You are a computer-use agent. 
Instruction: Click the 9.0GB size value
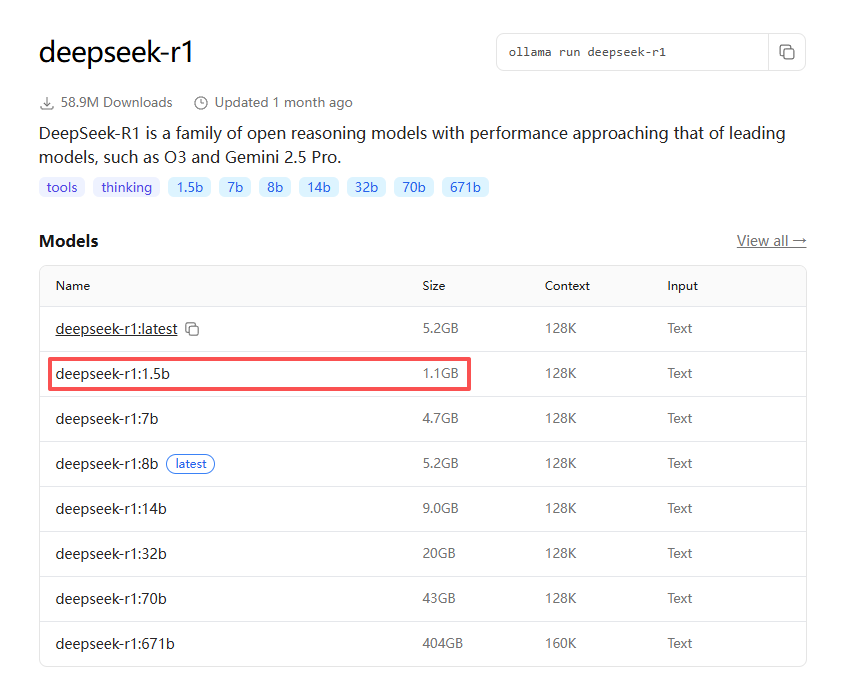tap(440, 509)
